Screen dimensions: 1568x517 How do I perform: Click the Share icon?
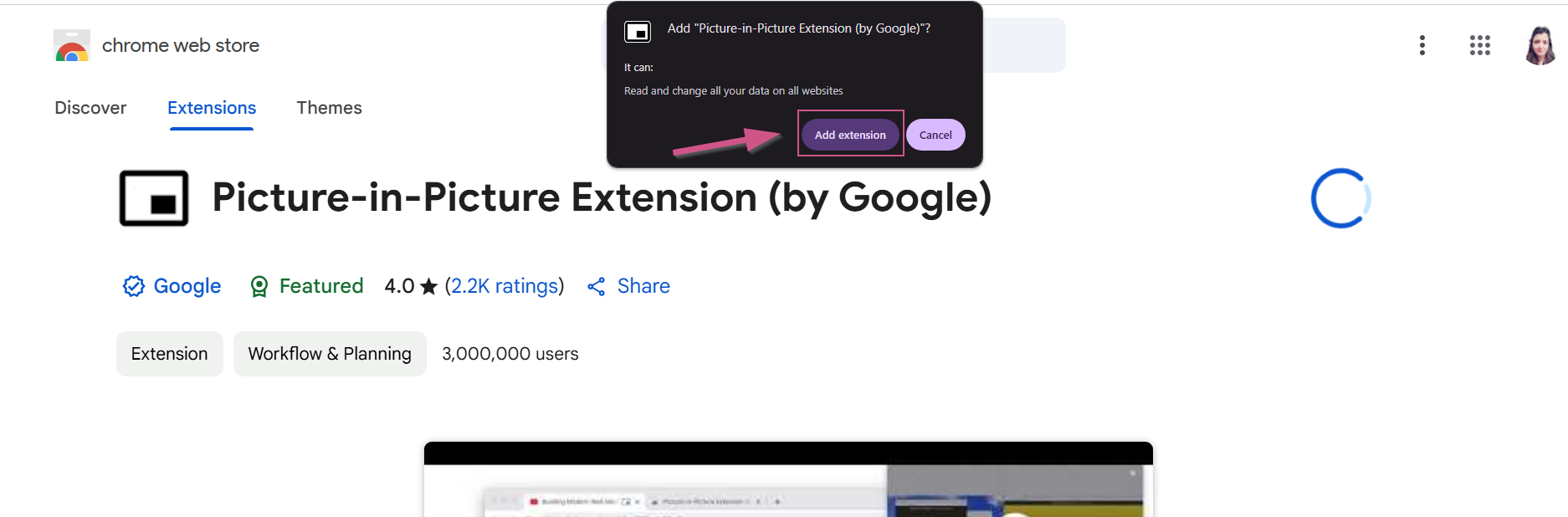click(x=597, y=287)
